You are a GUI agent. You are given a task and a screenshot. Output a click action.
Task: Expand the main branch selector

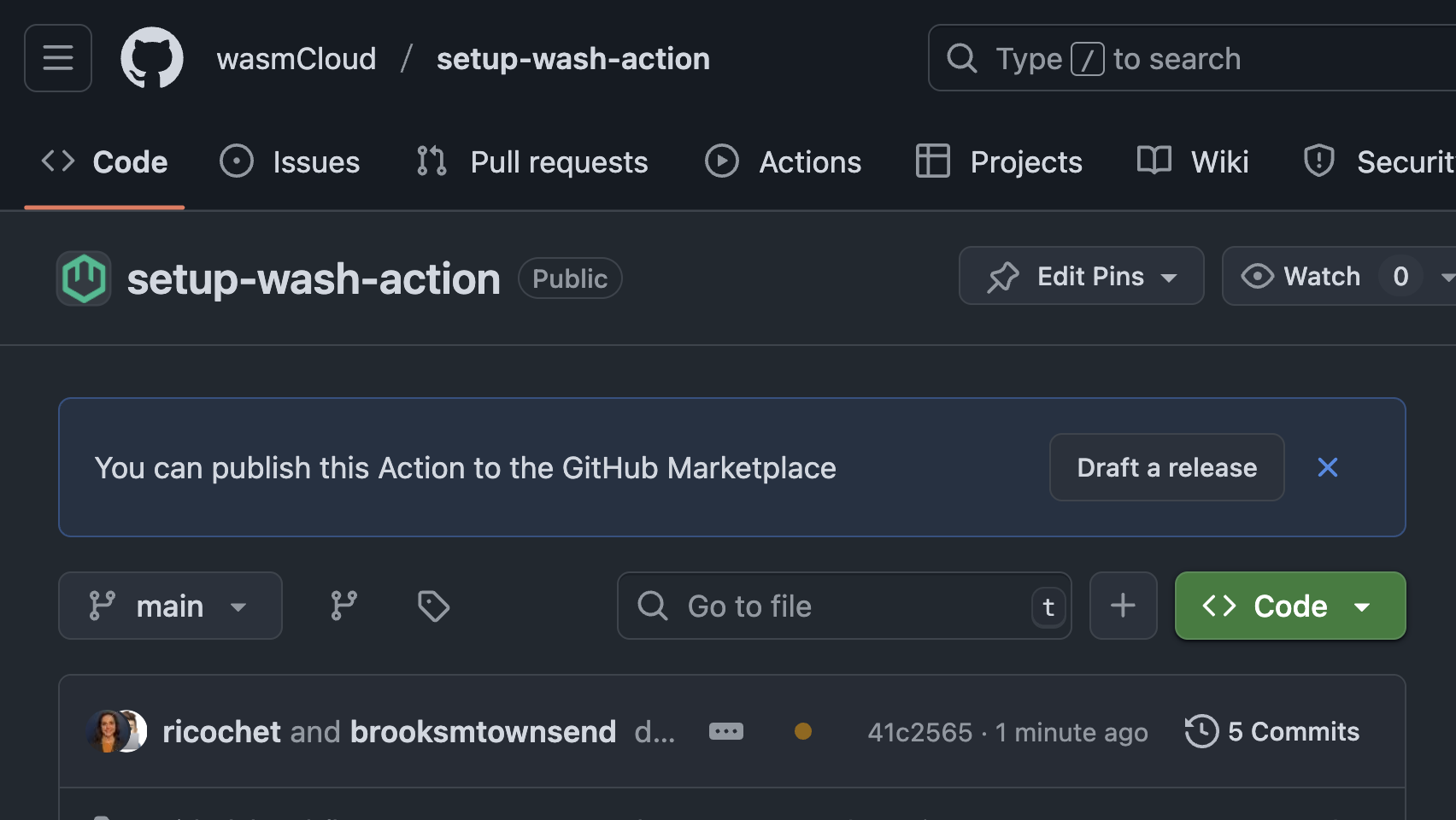pos(169,606)
